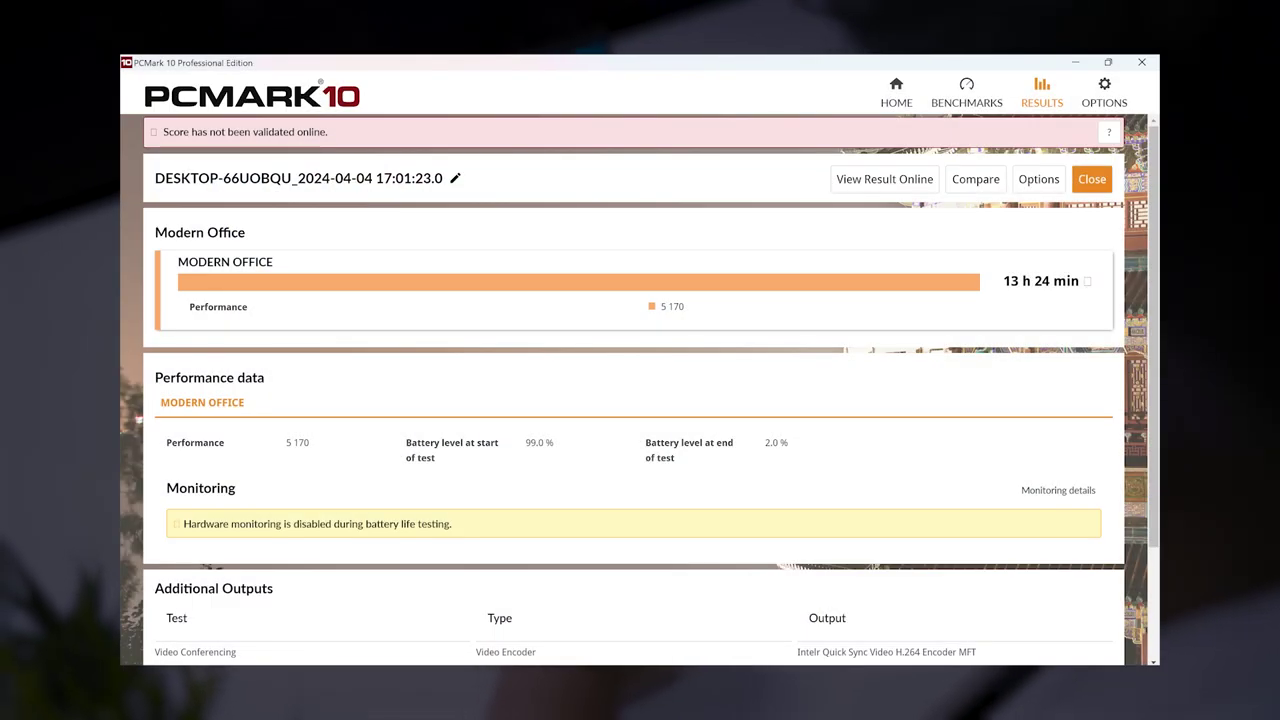Image resolution: width=1280 pixels, height=720 pixels.
Task: Click the pencil icon to rename result
Action: click(x=455, y=178)
